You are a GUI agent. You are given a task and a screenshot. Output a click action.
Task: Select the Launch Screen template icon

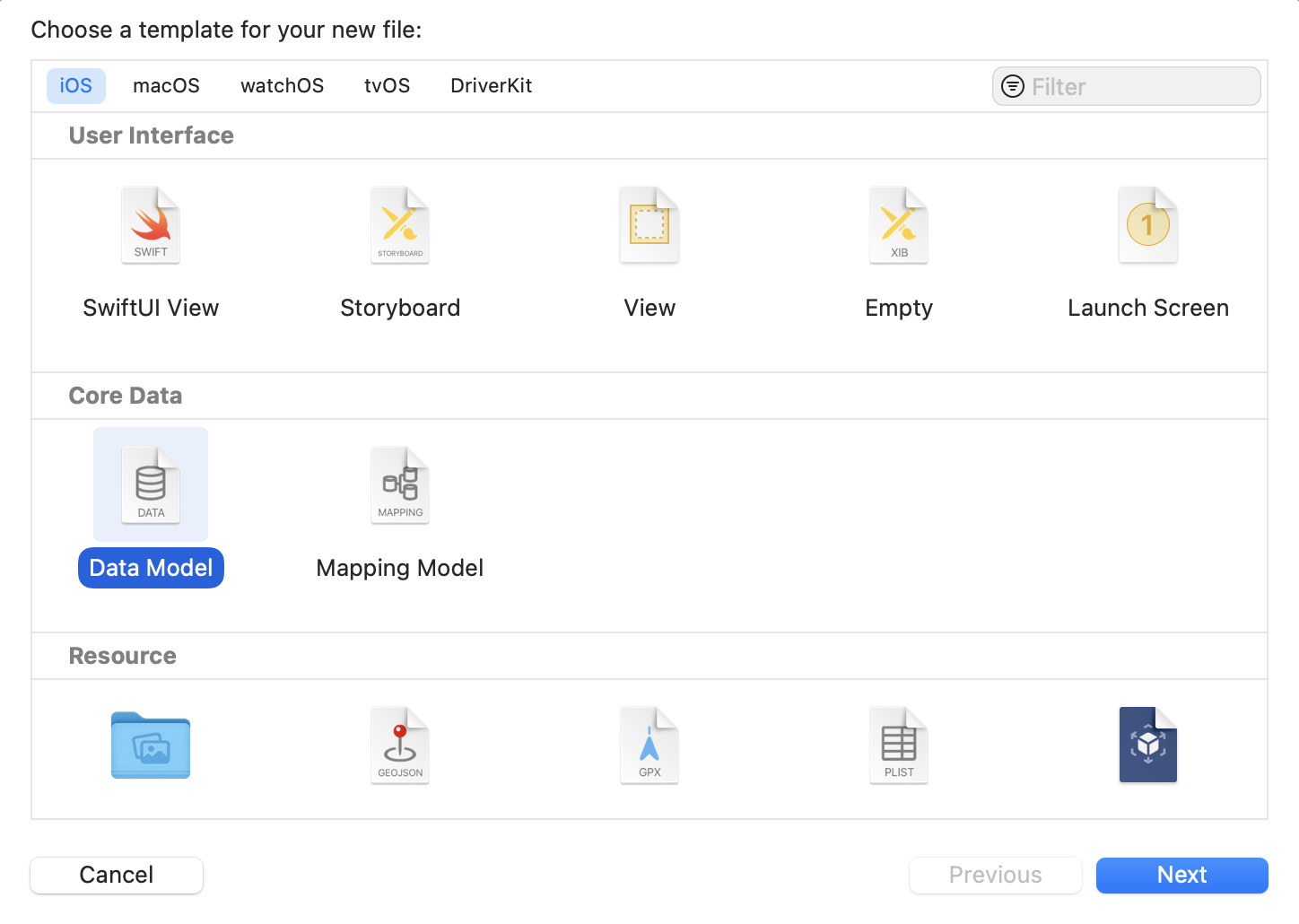click(1148, 226)
